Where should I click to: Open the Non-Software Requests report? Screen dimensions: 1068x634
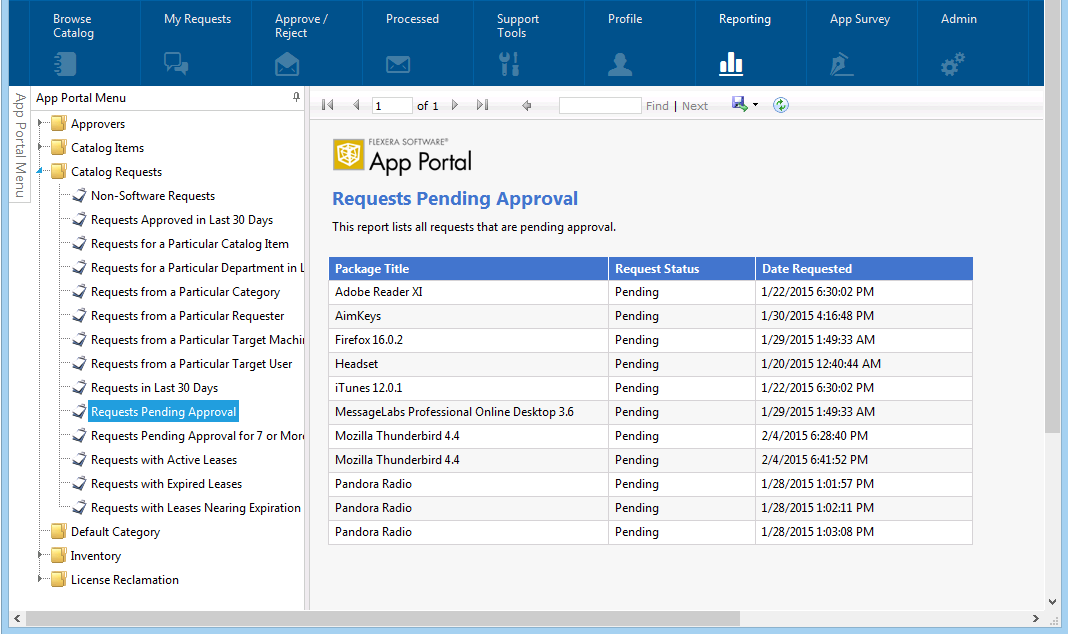153,195
